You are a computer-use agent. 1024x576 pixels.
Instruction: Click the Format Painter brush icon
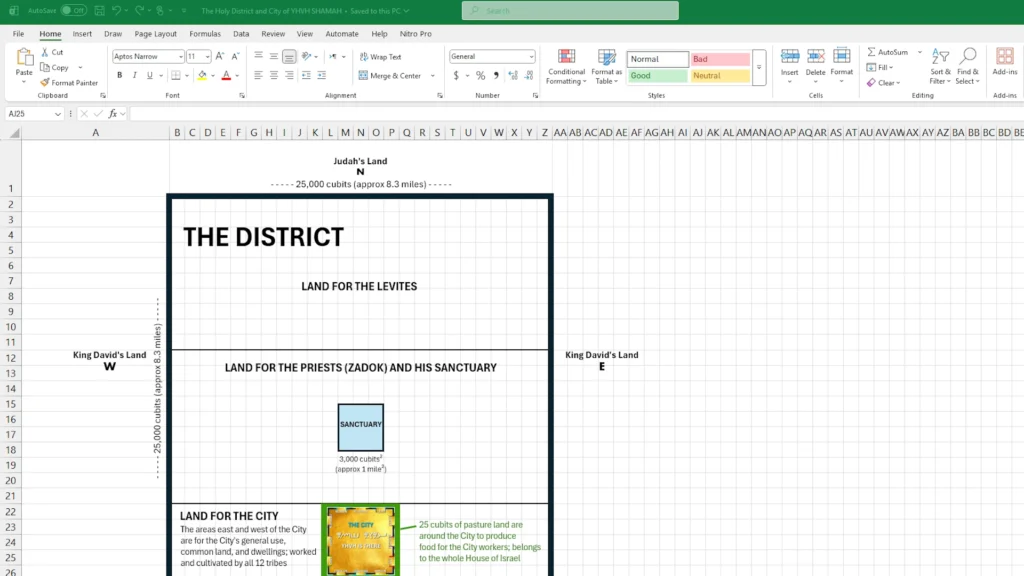click(x=45, y=83)
